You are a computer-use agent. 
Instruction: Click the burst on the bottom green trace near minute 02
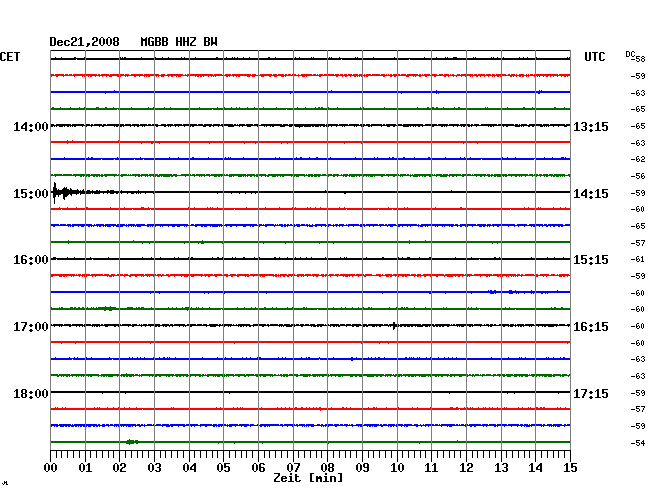coord(132,442)
